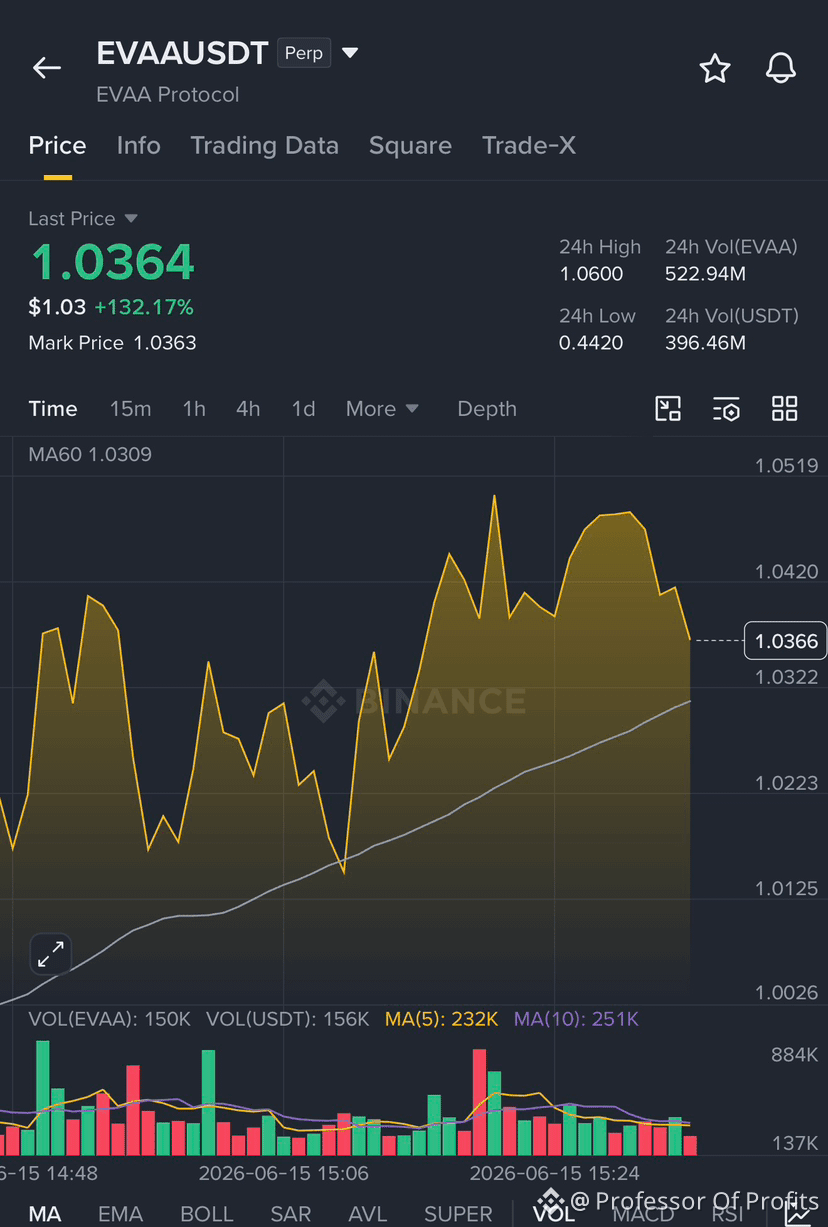This screenshot has height=1227, width=828.
Task: Switch to the Price tab
Action: coord(57,146)
